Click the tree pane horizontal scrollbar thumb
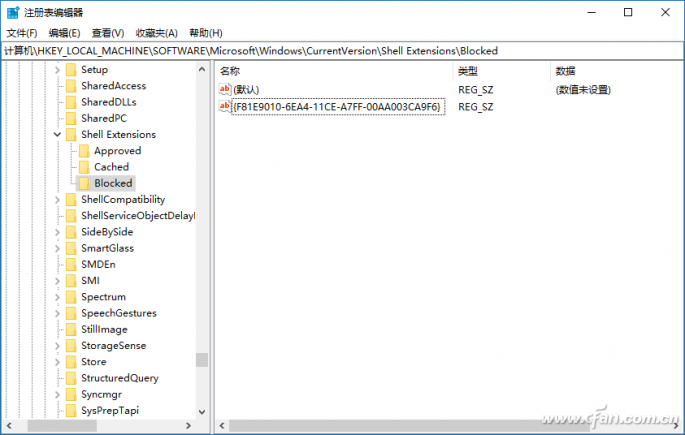Image resolution: width=685 pixels, height=435 pixels. [62, 425]
